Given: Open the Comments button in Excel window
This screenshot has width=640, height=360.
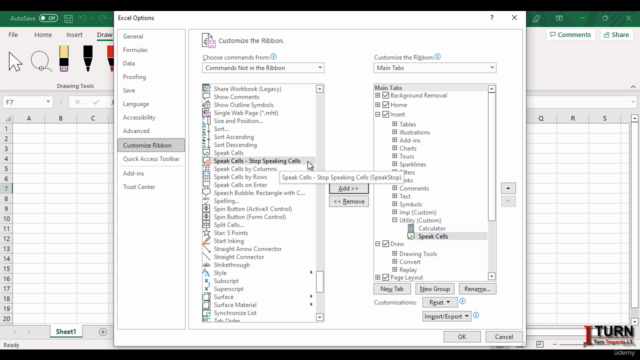Looking at the screenshot, I should pyautogui.click(x=571, y=35).
